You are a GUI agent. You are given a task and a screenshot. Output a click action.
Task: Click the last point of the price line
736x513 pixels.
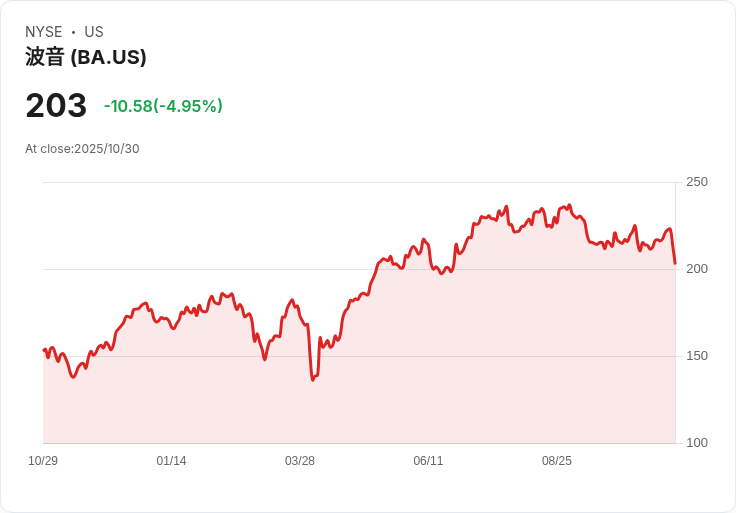click(675, 264)
